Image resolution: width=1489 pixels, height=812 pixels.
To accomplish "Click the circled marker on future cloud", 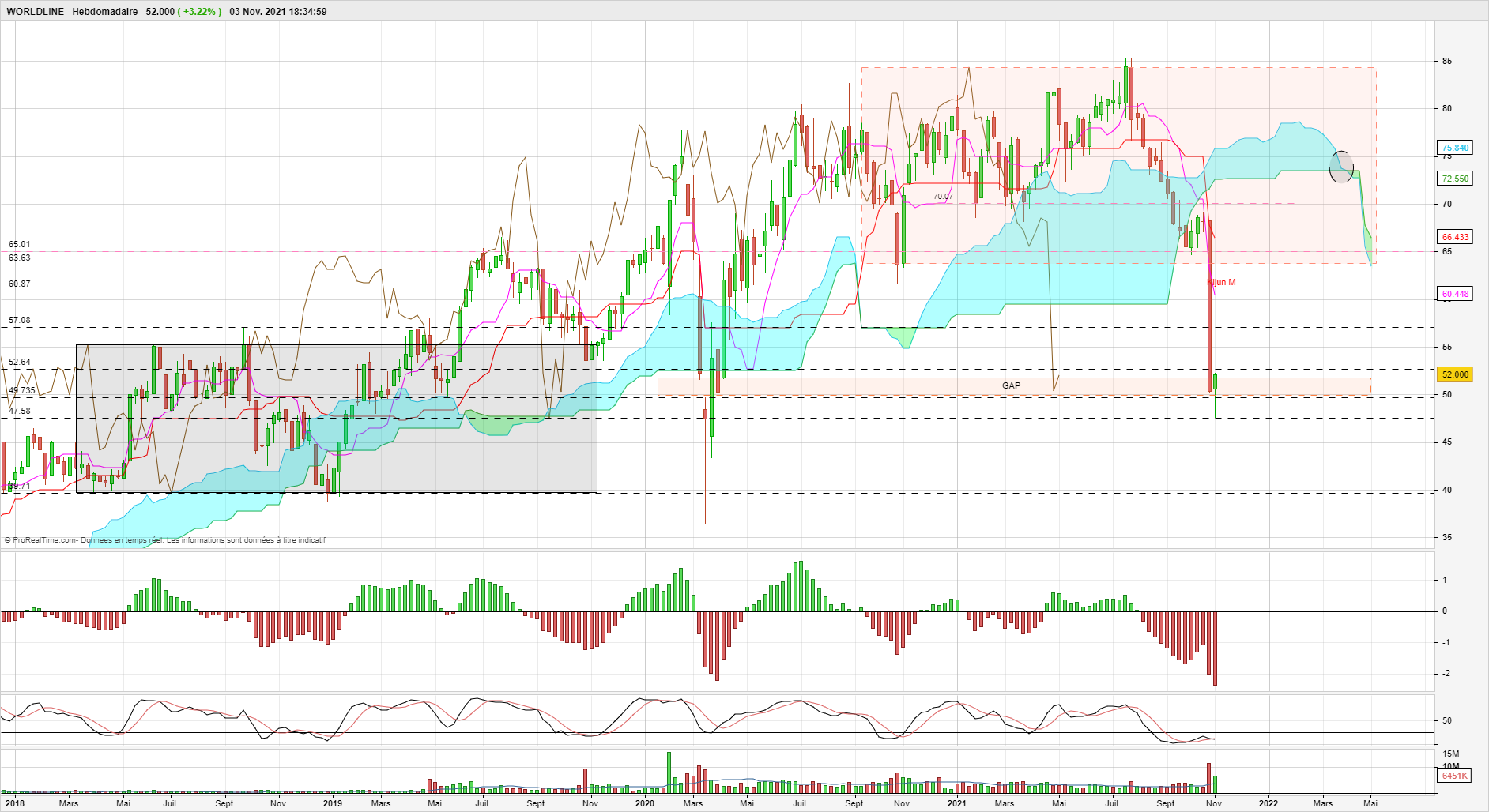I will tap(1341, 167).
